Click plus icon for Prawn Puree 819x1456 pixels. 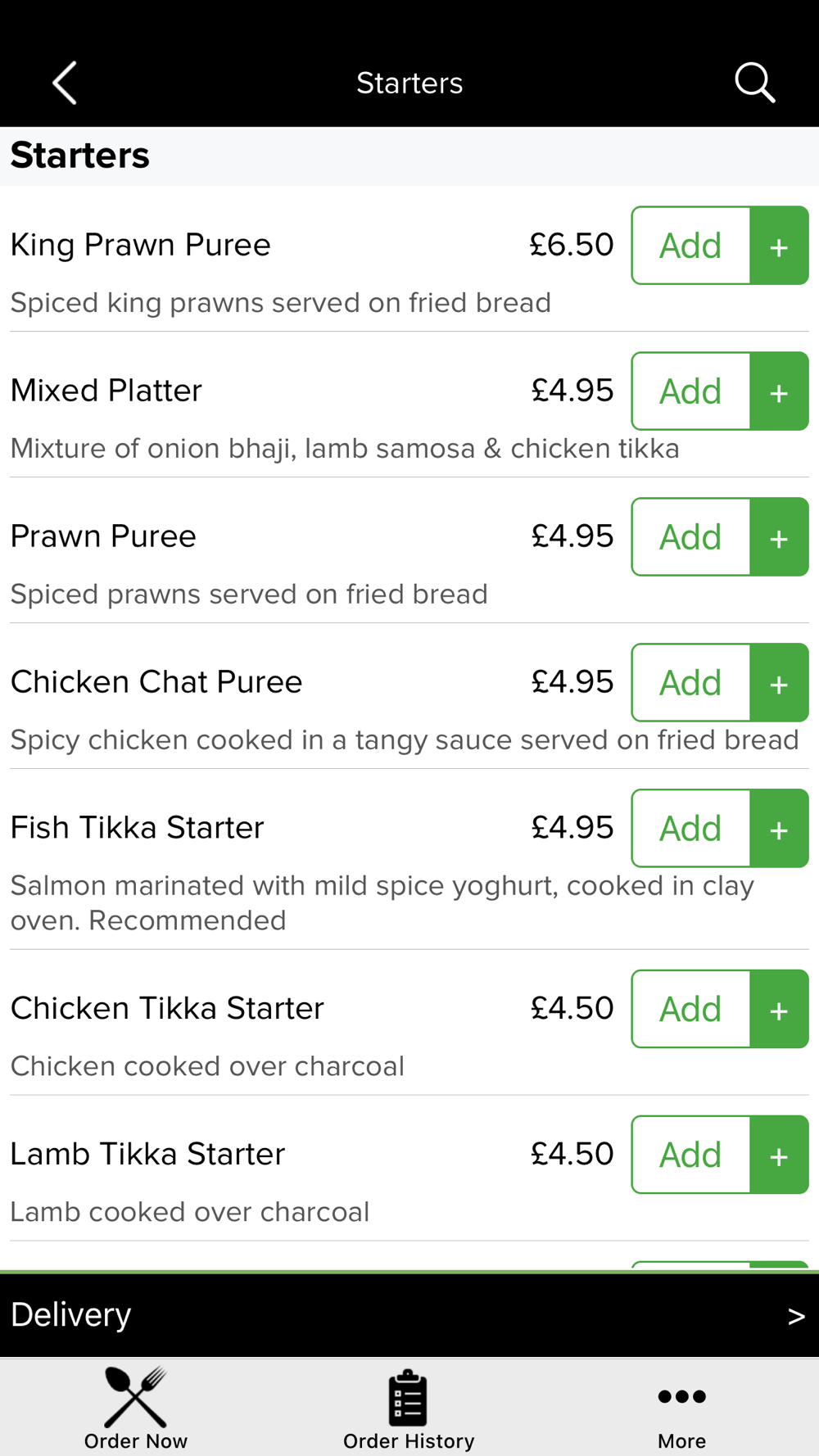click(x=779, y=537)
